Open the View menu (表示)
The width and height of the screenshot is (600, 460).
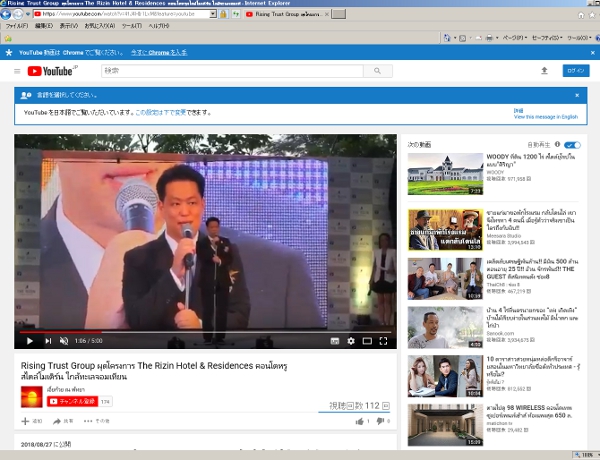pyautogui.click(x=68, y=26)
